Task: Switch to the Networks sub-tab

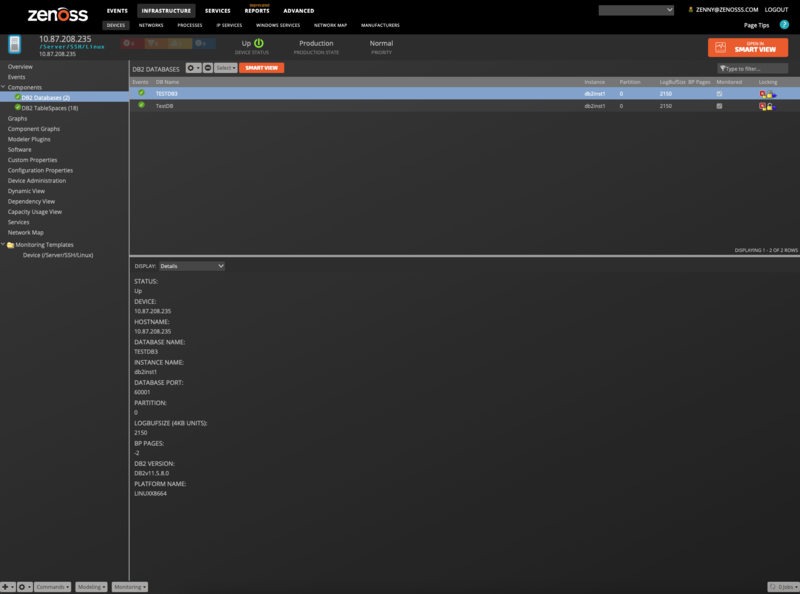Action: (x=151, y=25)
